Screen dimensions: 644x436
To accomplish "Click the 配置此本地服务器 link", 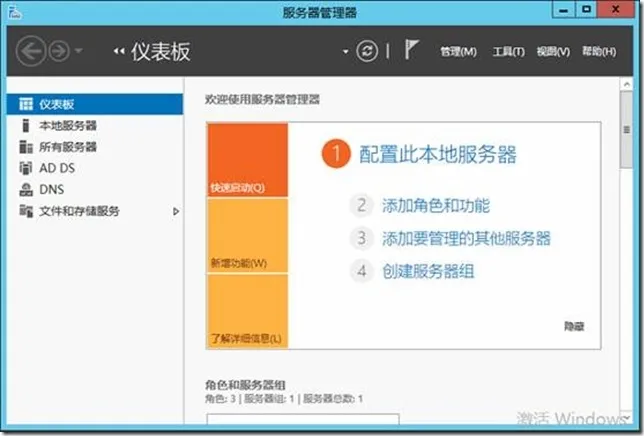I will tap(437, 155).
